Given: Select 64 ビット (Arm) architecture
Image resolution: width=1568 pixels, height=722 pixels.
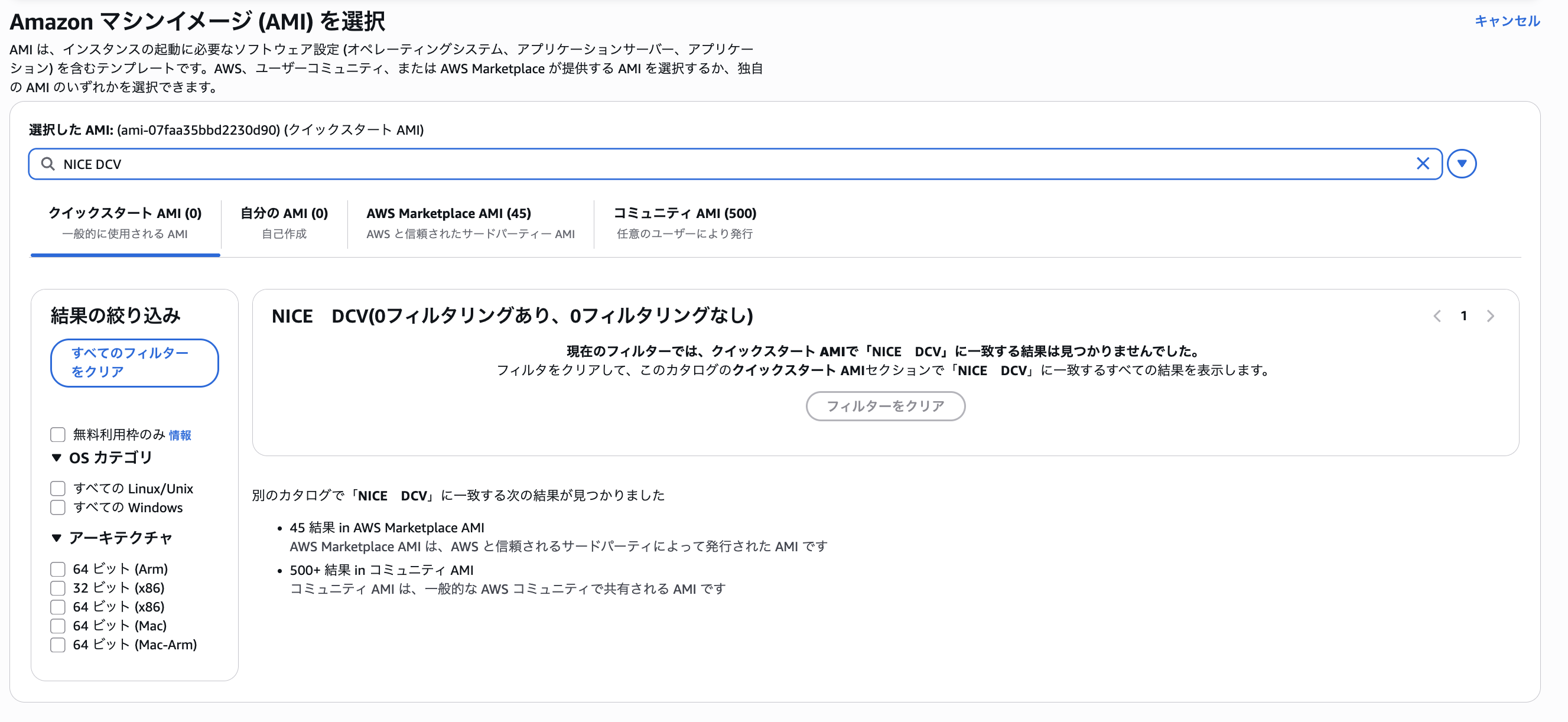Looking at the screenshot, I should (58, 569).
